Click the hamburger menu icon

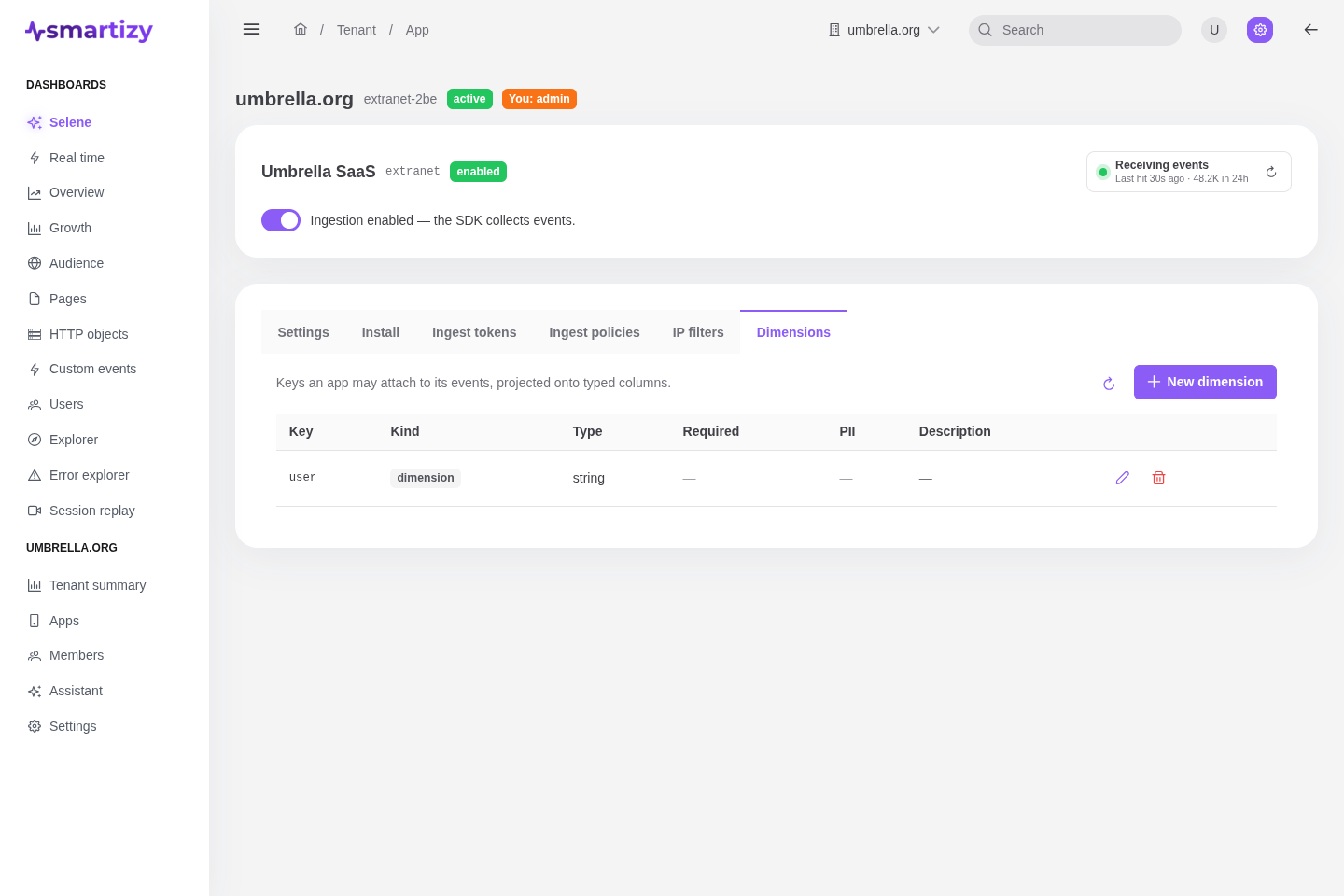[251, 29]
